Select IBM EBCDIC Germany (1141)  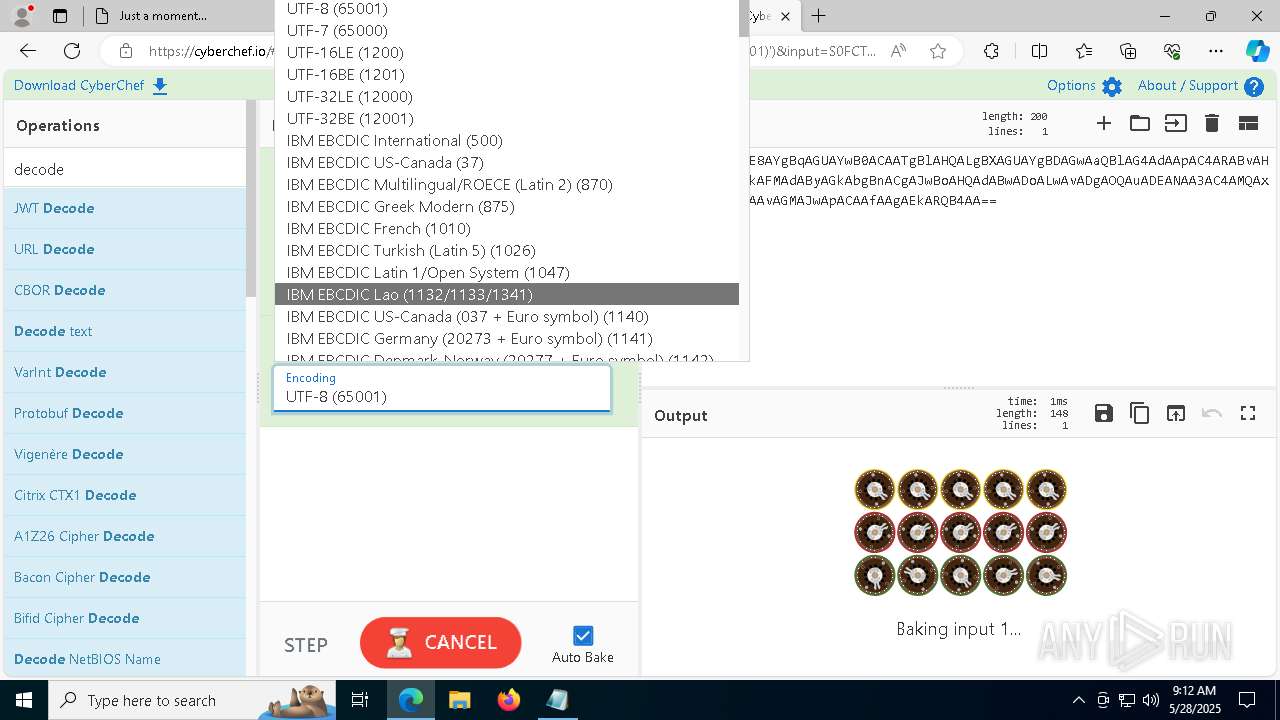click(x=507, y=338)
